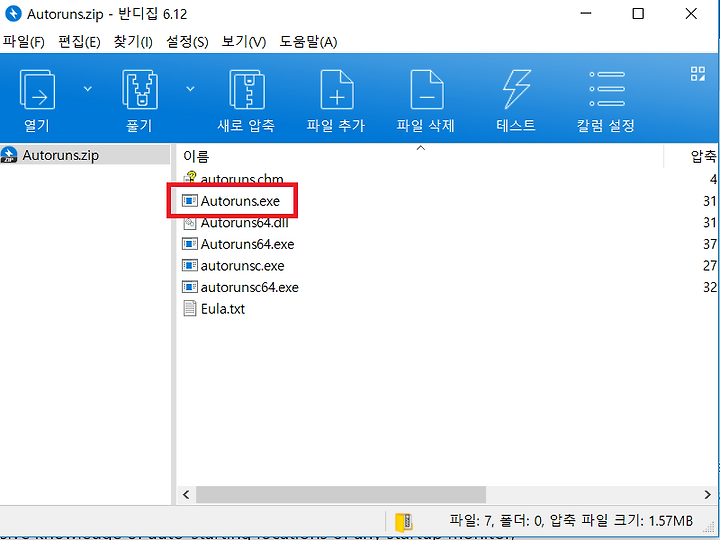Open the 설정(S) menu
Image resolution: width=720 pixels, height=540 pixels.
187,42
